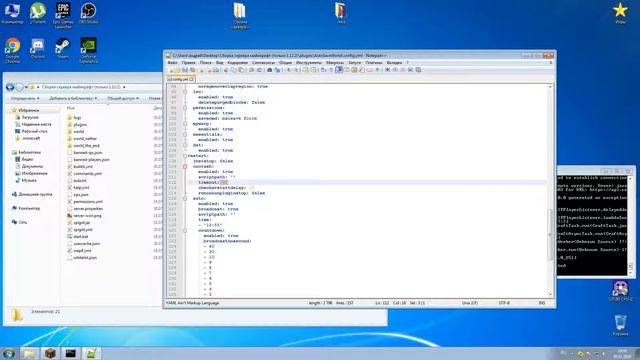Open the Синтаксисы menu

pyautogui.click(x=263, y=63)
